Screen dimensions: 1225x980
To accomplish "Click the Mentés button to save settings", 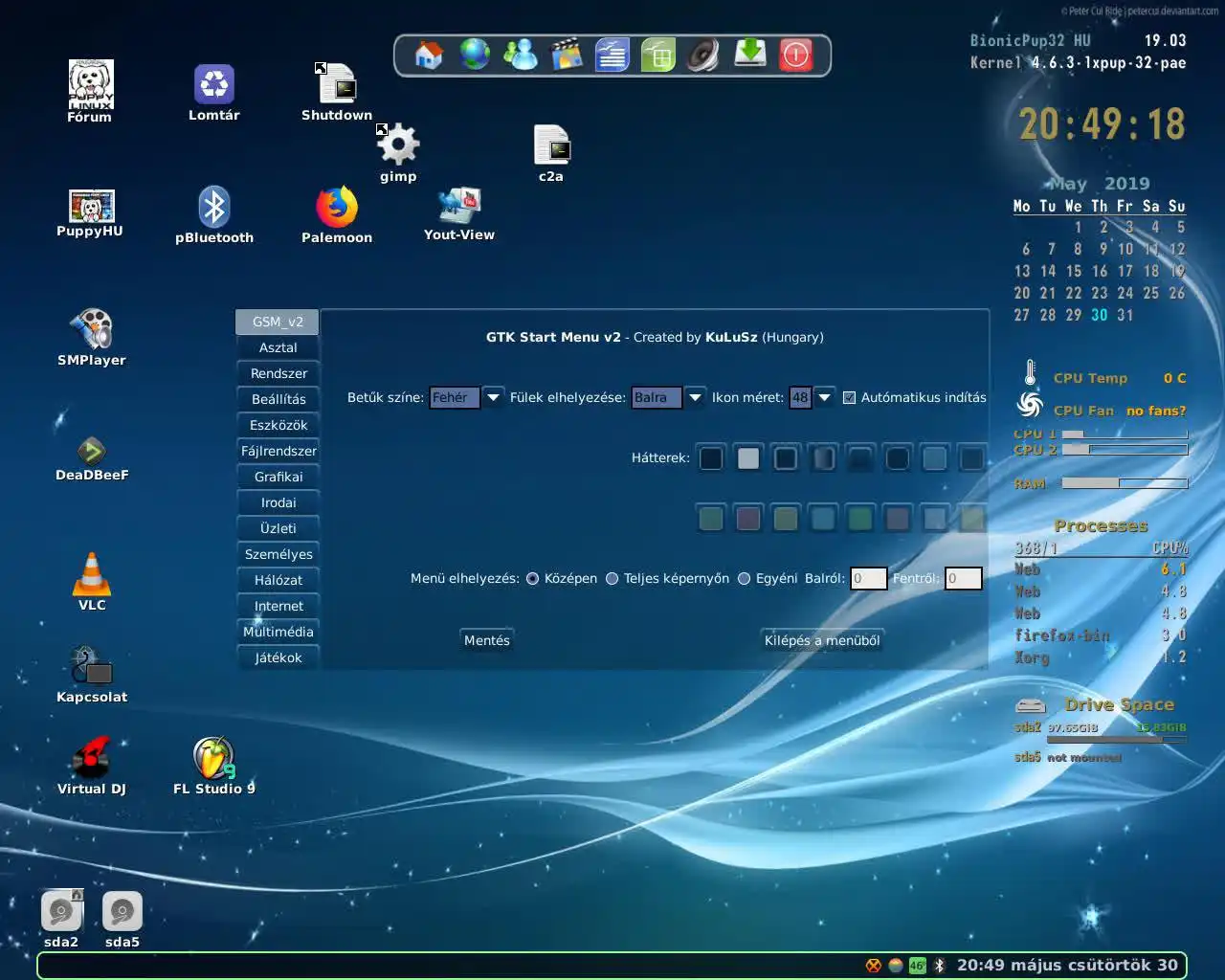I will coord(486,639).
